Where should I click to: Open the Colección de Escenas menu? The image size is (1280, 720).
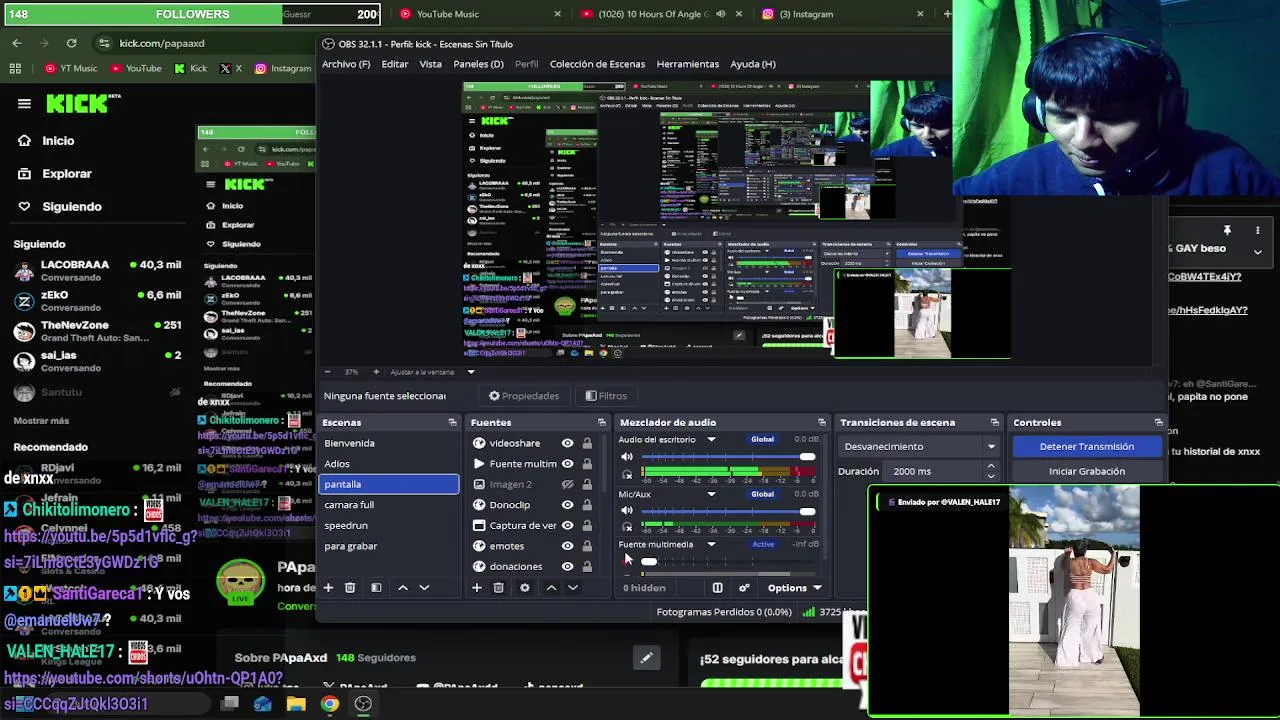[597, 64]
